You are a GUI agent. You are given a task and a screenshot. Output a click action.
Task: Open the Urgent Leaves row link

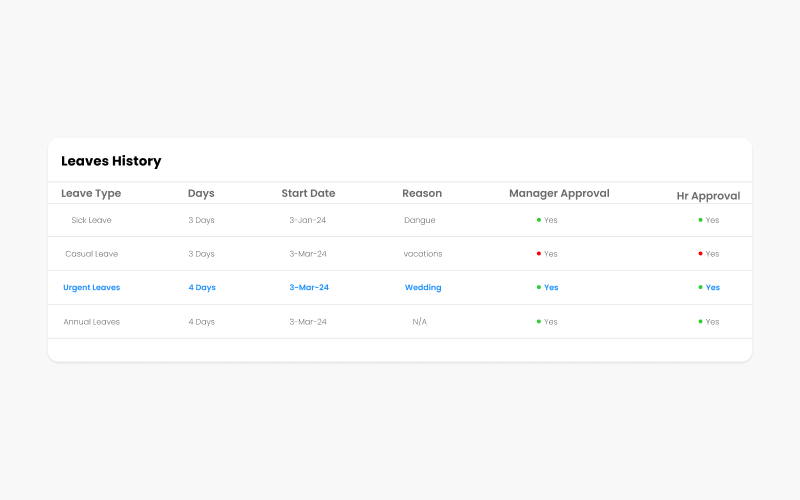point(92,287)
